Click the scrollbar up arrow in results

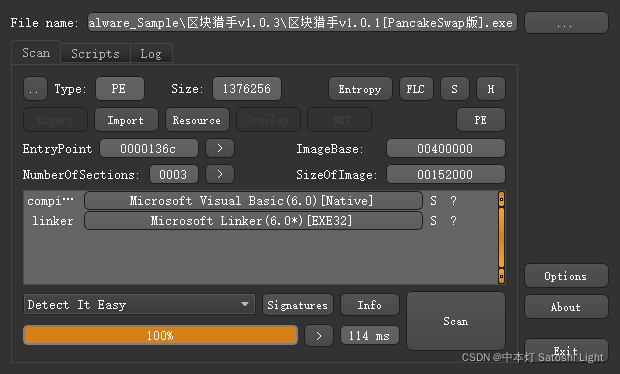(501, 200)
